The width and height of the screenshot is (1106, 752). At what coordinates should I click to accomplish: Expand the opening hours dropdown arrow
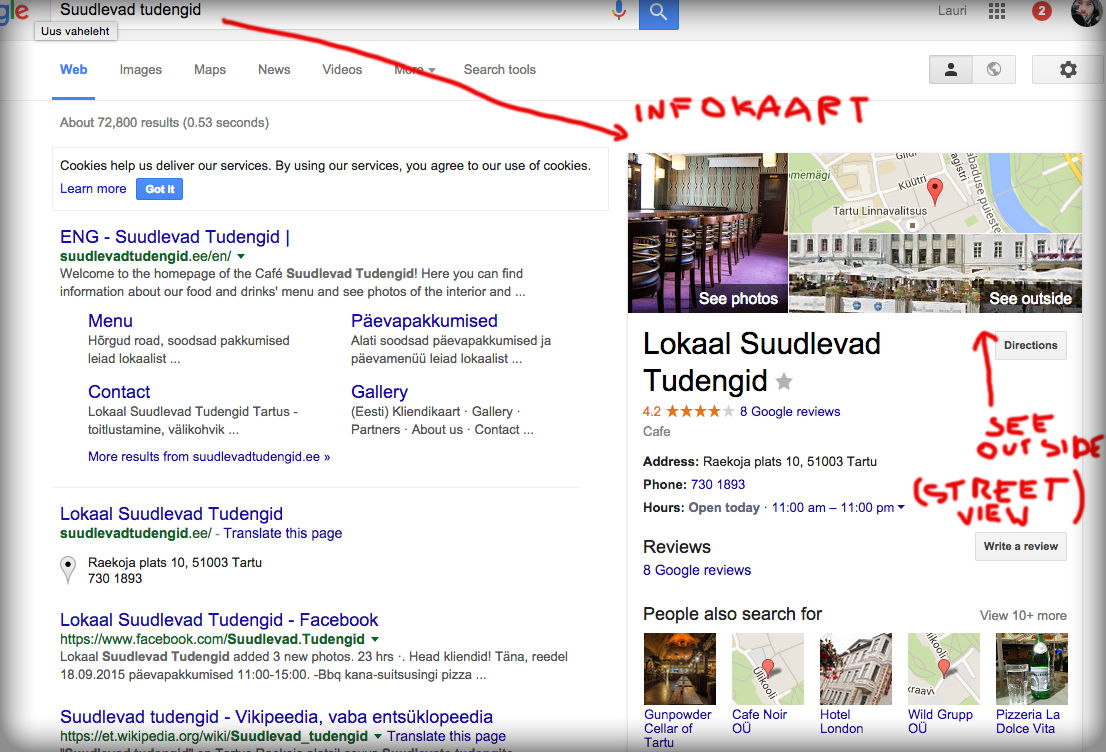click(x=901, y=507)
